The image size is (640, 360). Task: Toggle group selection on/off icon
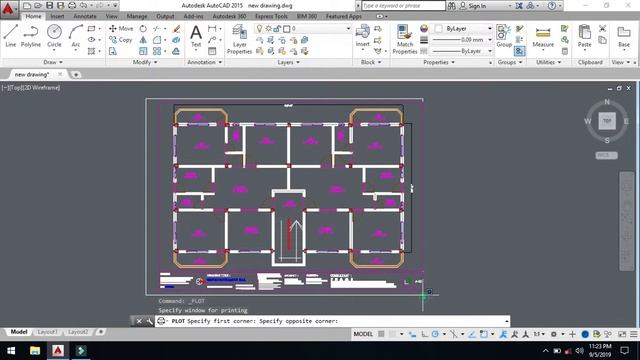coord(519,51)
